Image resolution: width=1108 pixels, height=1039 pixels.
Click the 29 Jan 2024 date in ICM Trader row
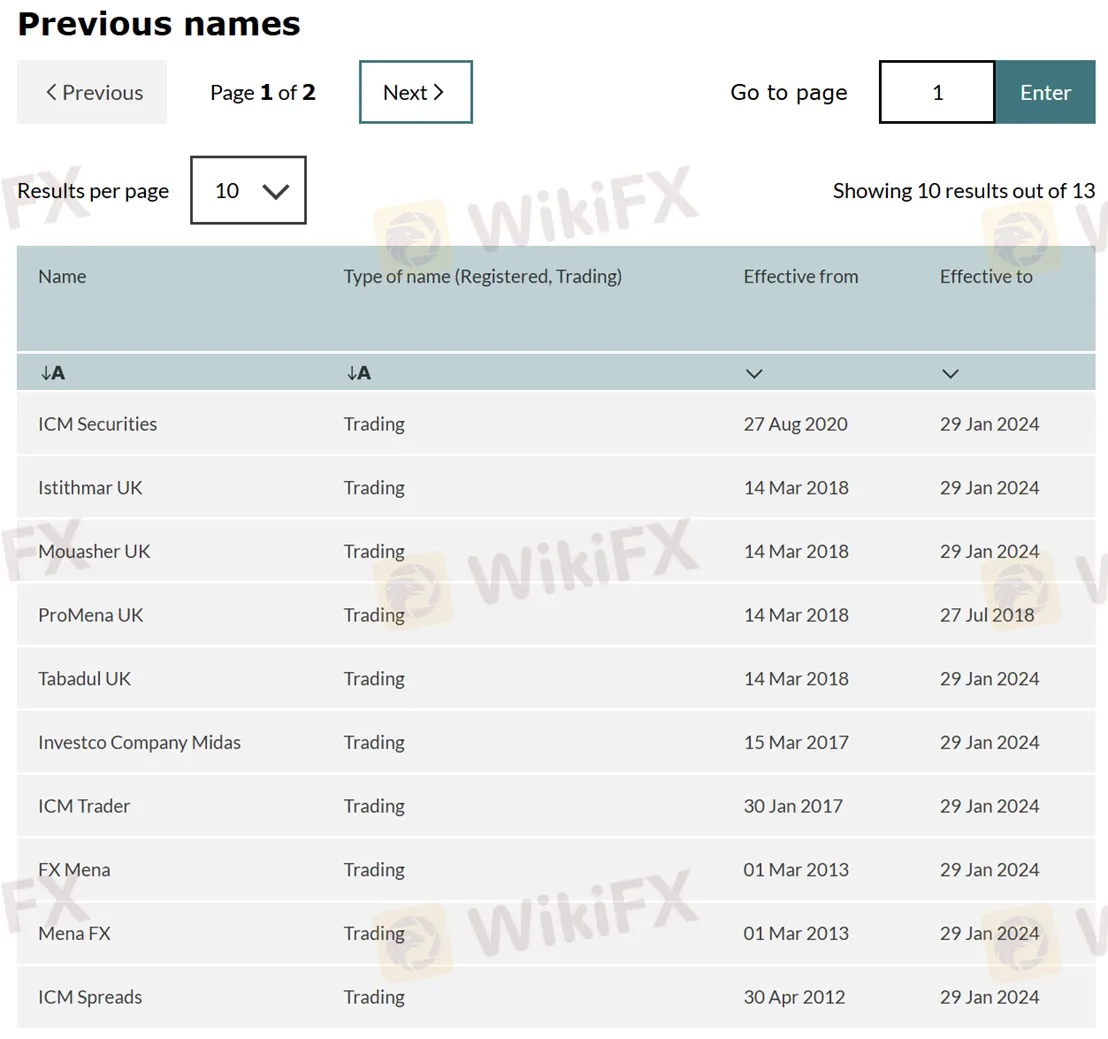point(989,806)
